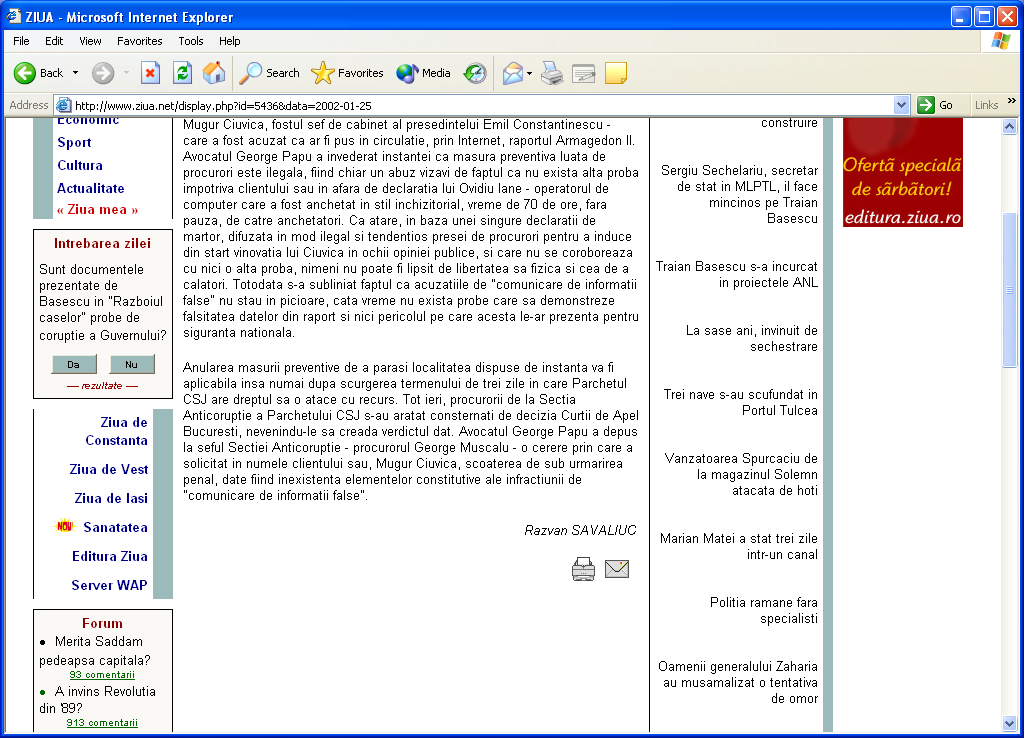Click the editura.ziua.ro red ad banner
This screenshot has width=1028, height=738.
903,172
